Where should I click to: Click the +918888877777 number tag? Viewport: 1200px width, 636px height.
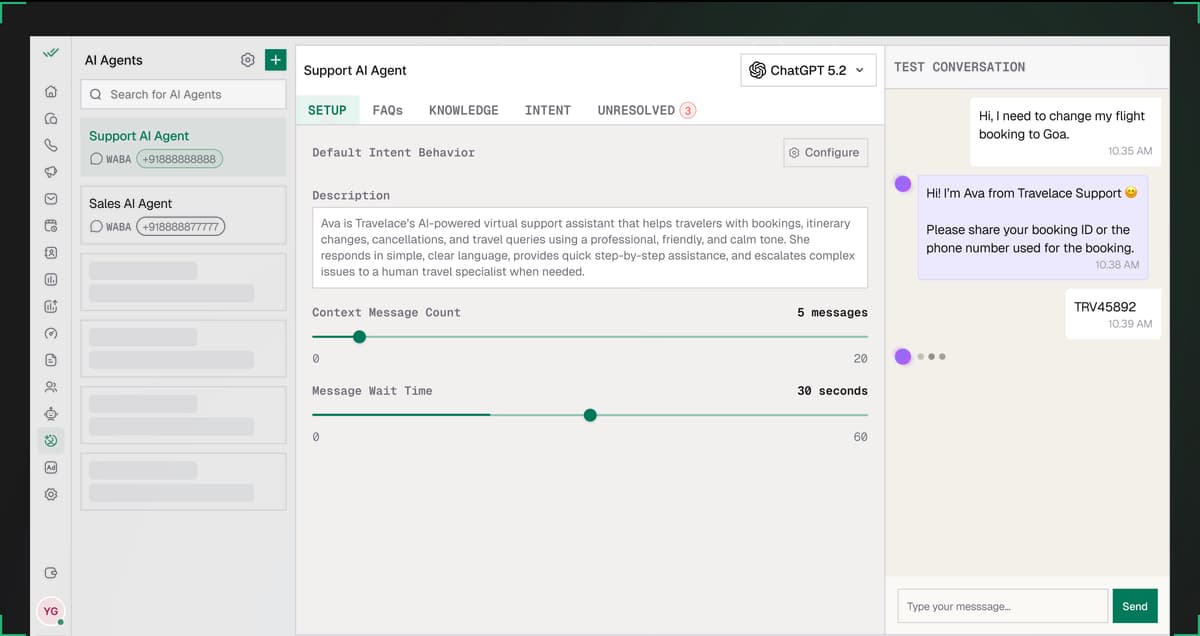pos(181,227)
